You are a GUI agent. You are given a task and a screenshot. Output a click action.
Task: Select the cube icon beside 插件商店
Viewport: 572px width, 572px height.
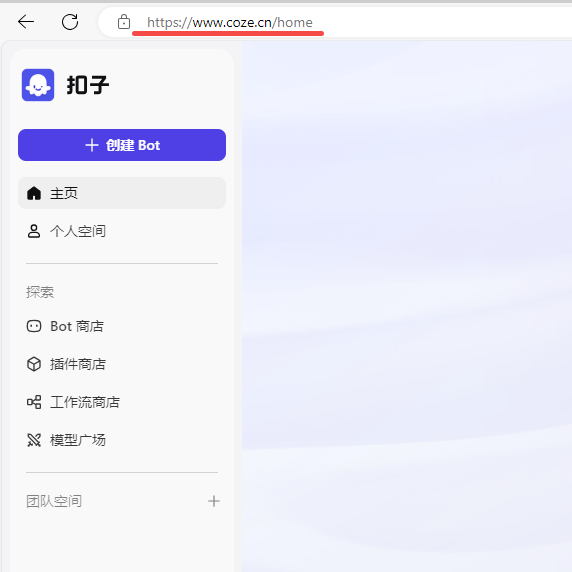(34, 364)
